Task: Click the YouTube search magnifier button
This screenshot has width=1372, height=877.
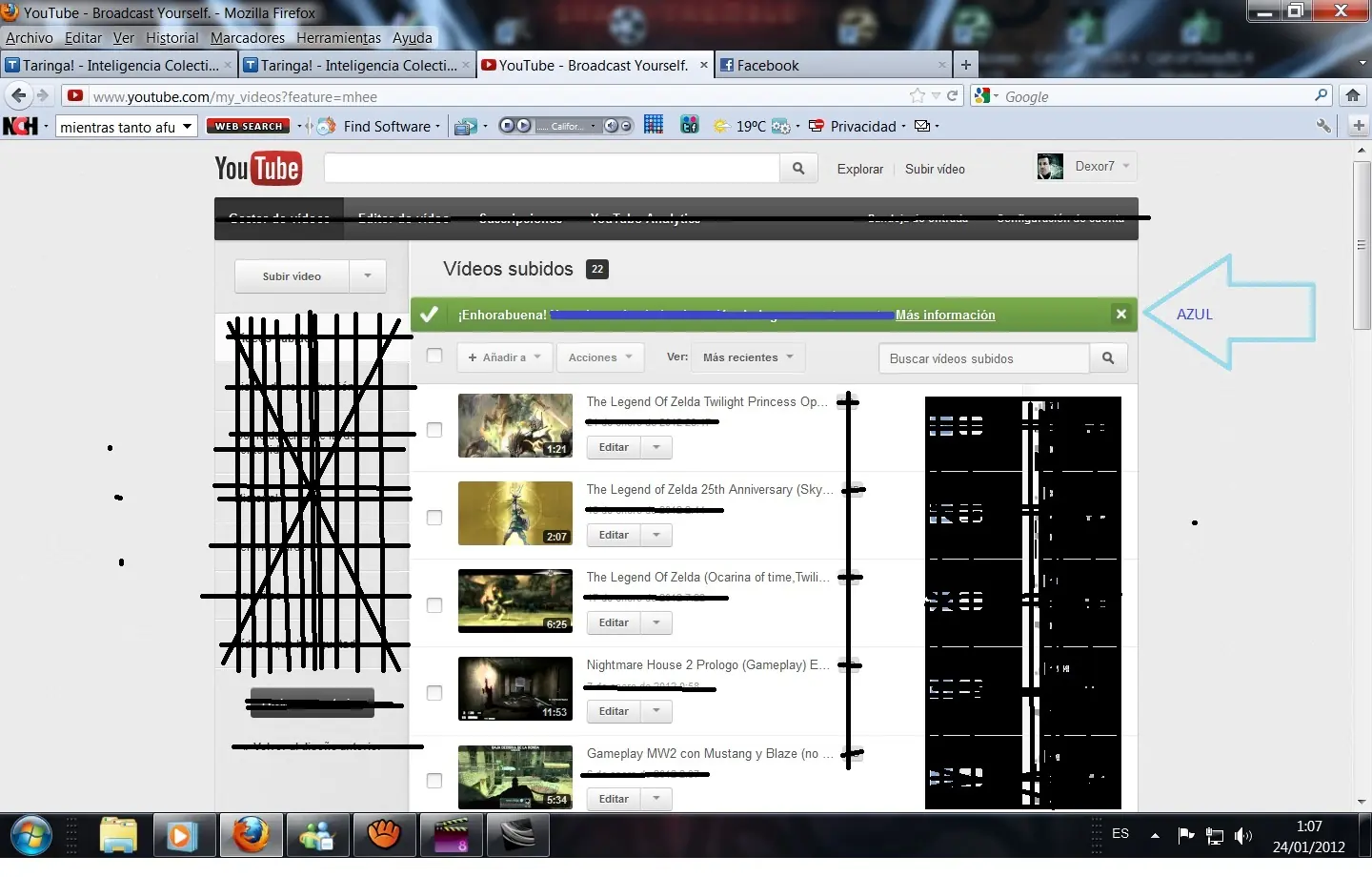Action: click(x=798, y=169)
